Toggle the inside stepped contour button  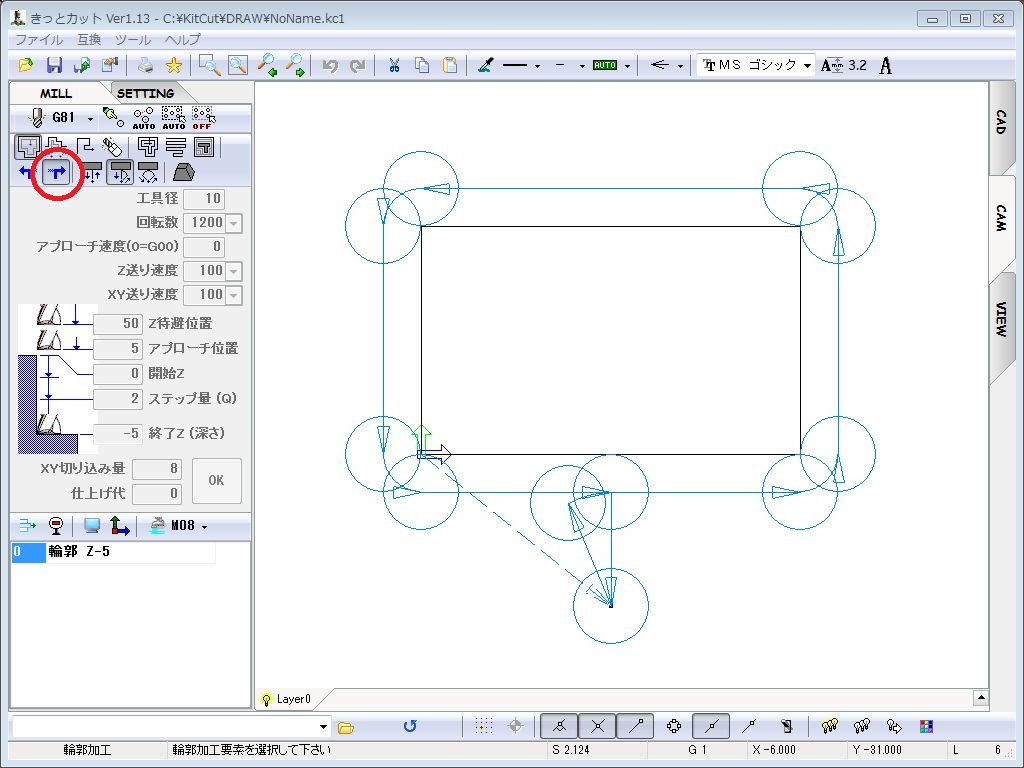[57, 146]
